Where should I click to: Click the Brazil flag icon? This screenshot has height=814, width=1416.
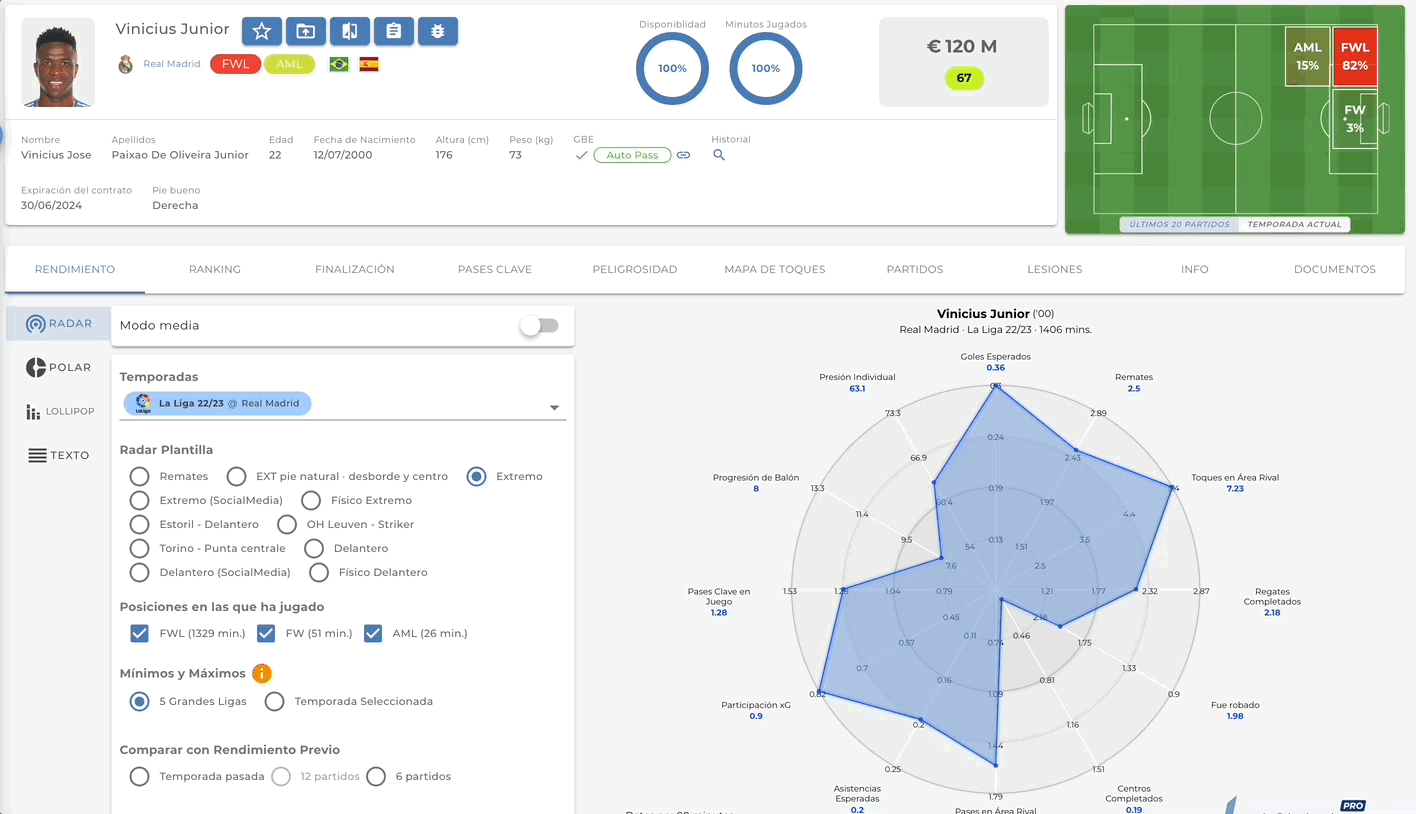(339, 64)
